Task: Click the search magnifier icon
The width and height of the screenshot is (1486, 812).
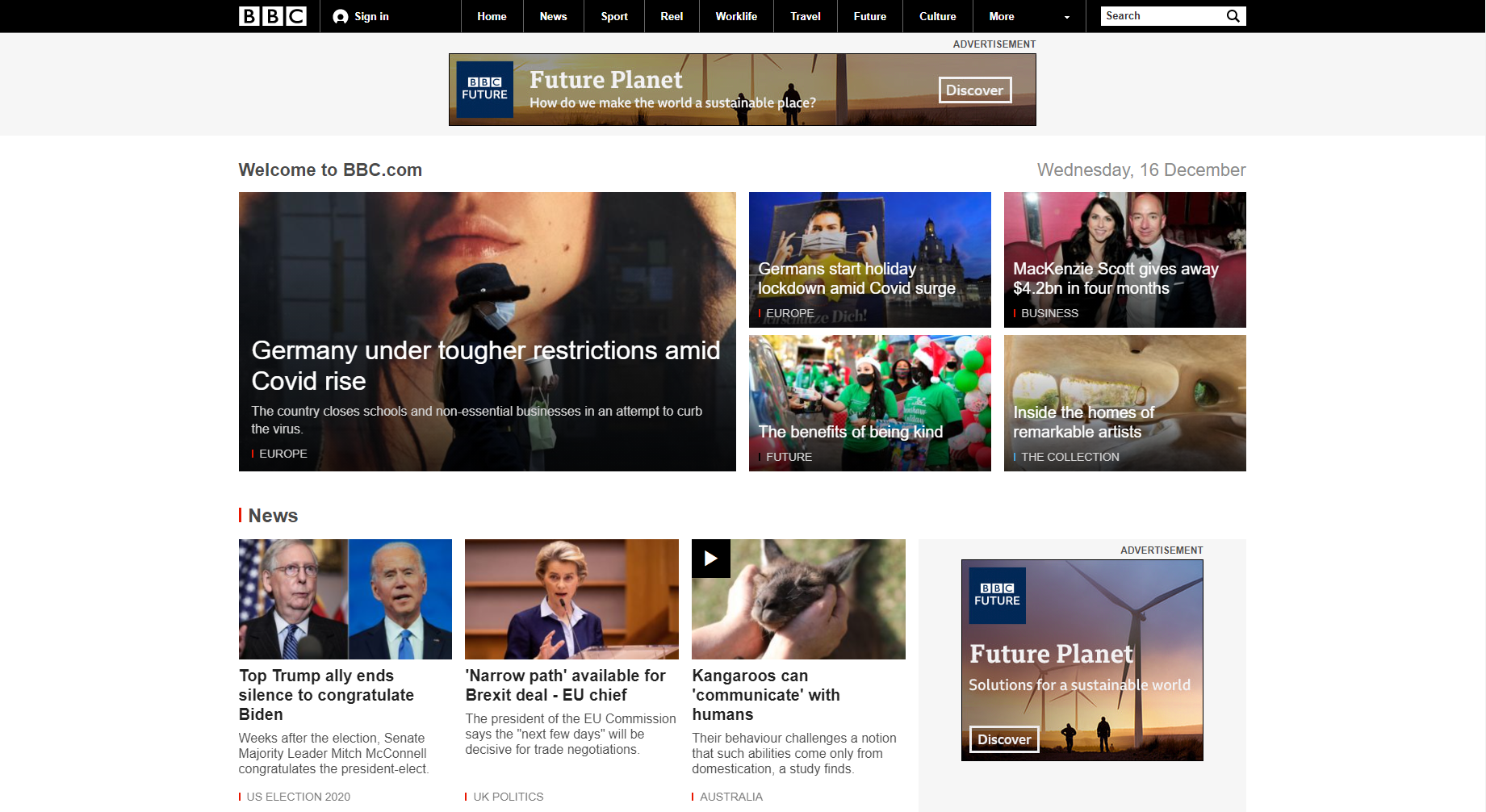Action: click(x=1233, y=16)
